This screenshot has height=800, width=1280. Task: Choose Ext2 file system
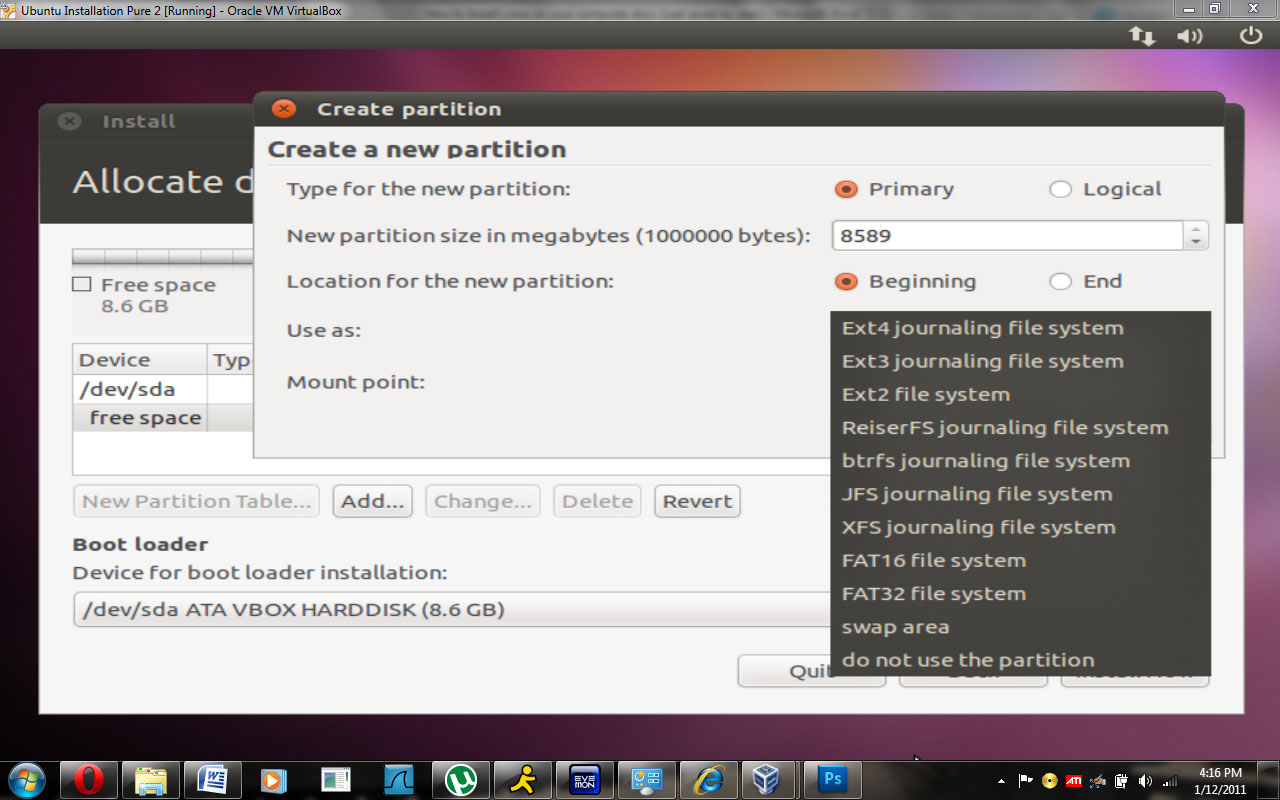[1020, 394]
